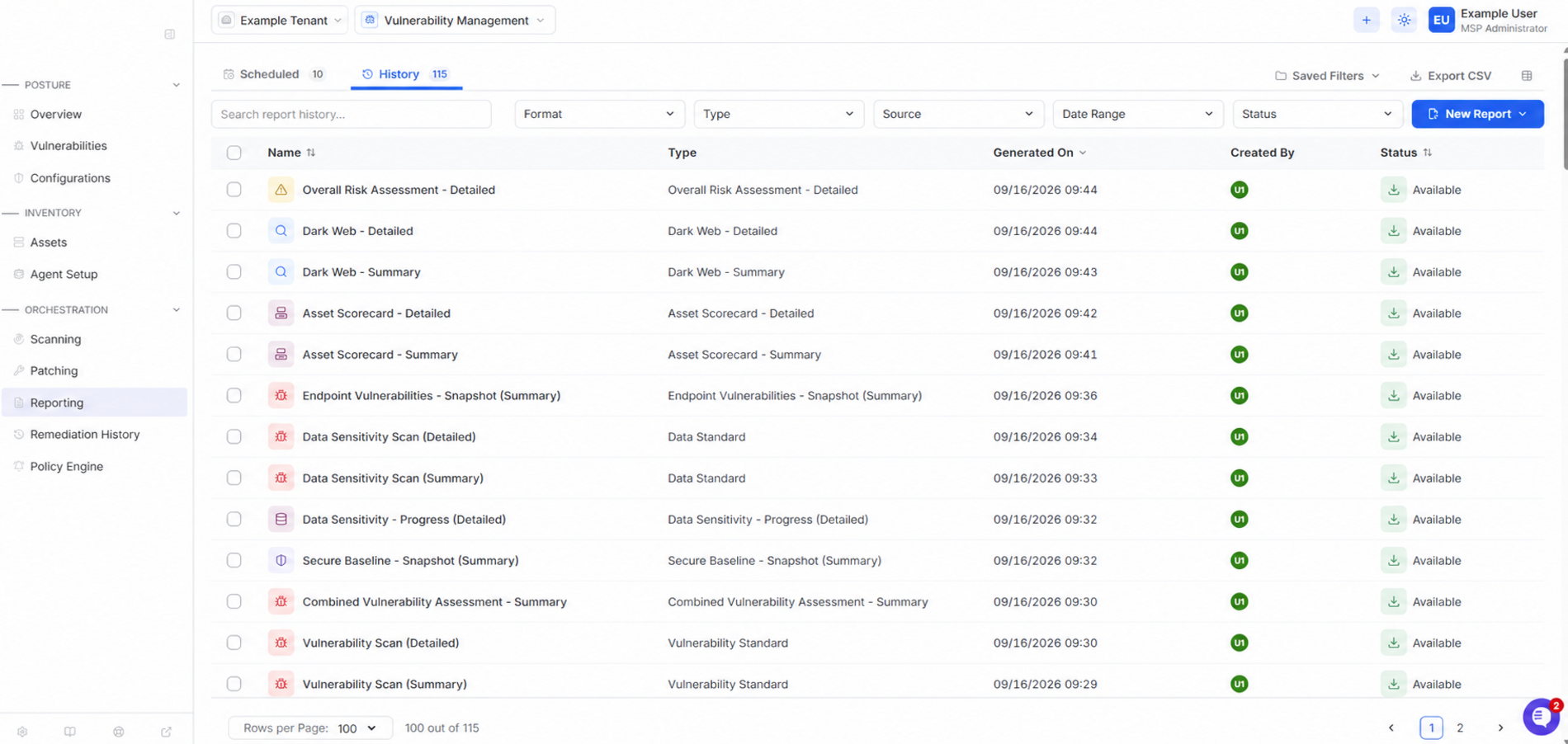Open the chat support bubble
Image resolution: width=1568 pixels, height=744 pixels.
pos(1541,716)
